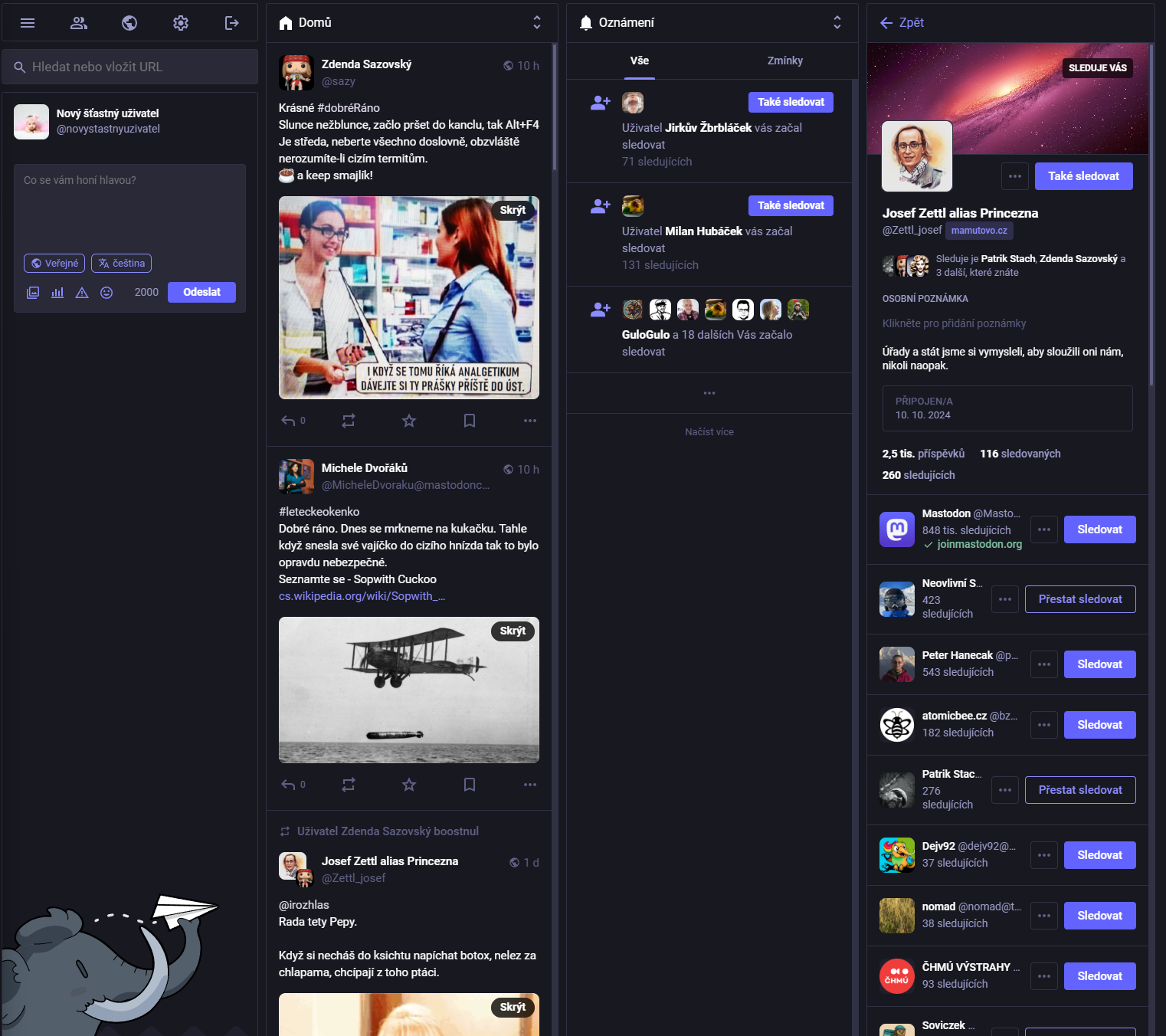Select the Vše notifications tab

point(639,61)
